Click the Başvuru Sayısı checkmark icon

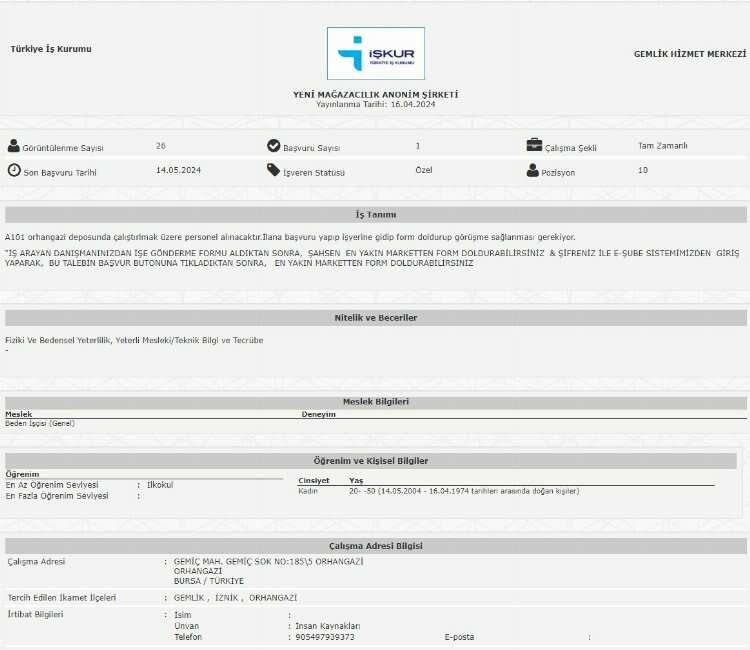(x=273, y=146)
